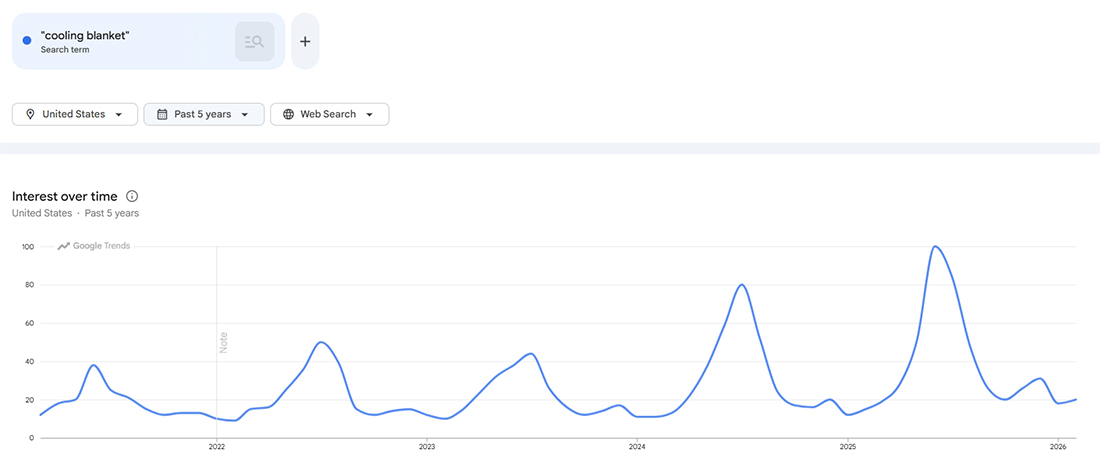Click the 2023 label on x-axis

(x=427, y=446)
